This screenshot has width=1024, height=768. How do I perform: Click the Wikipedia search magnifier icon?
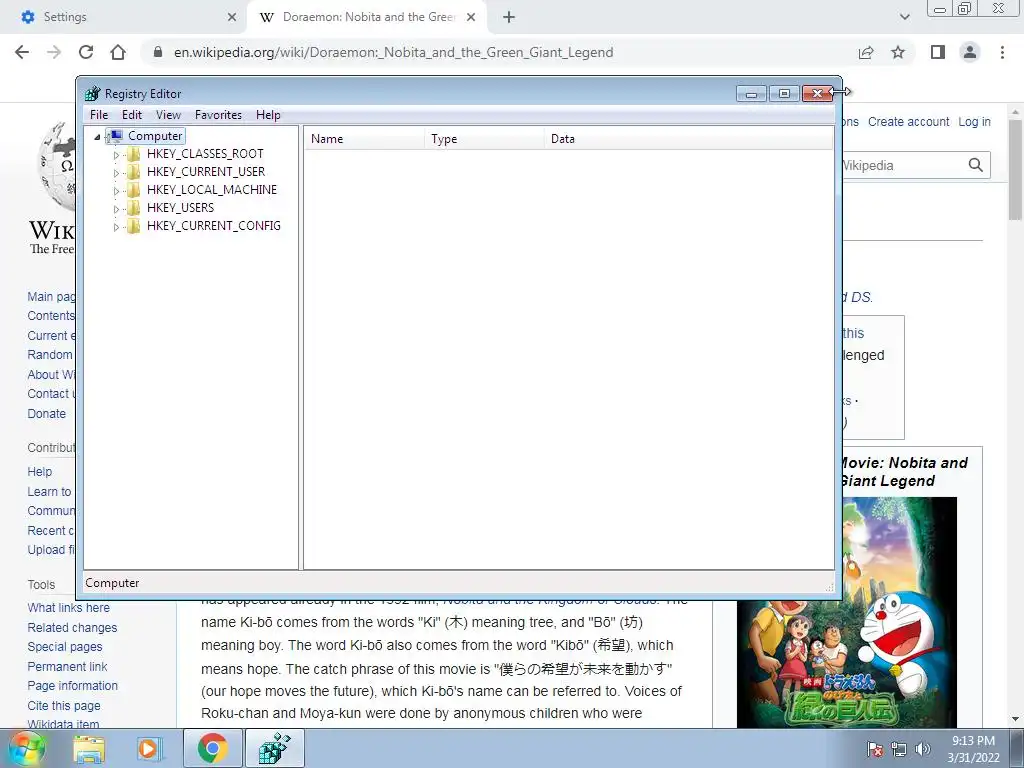tap(976, 165)
